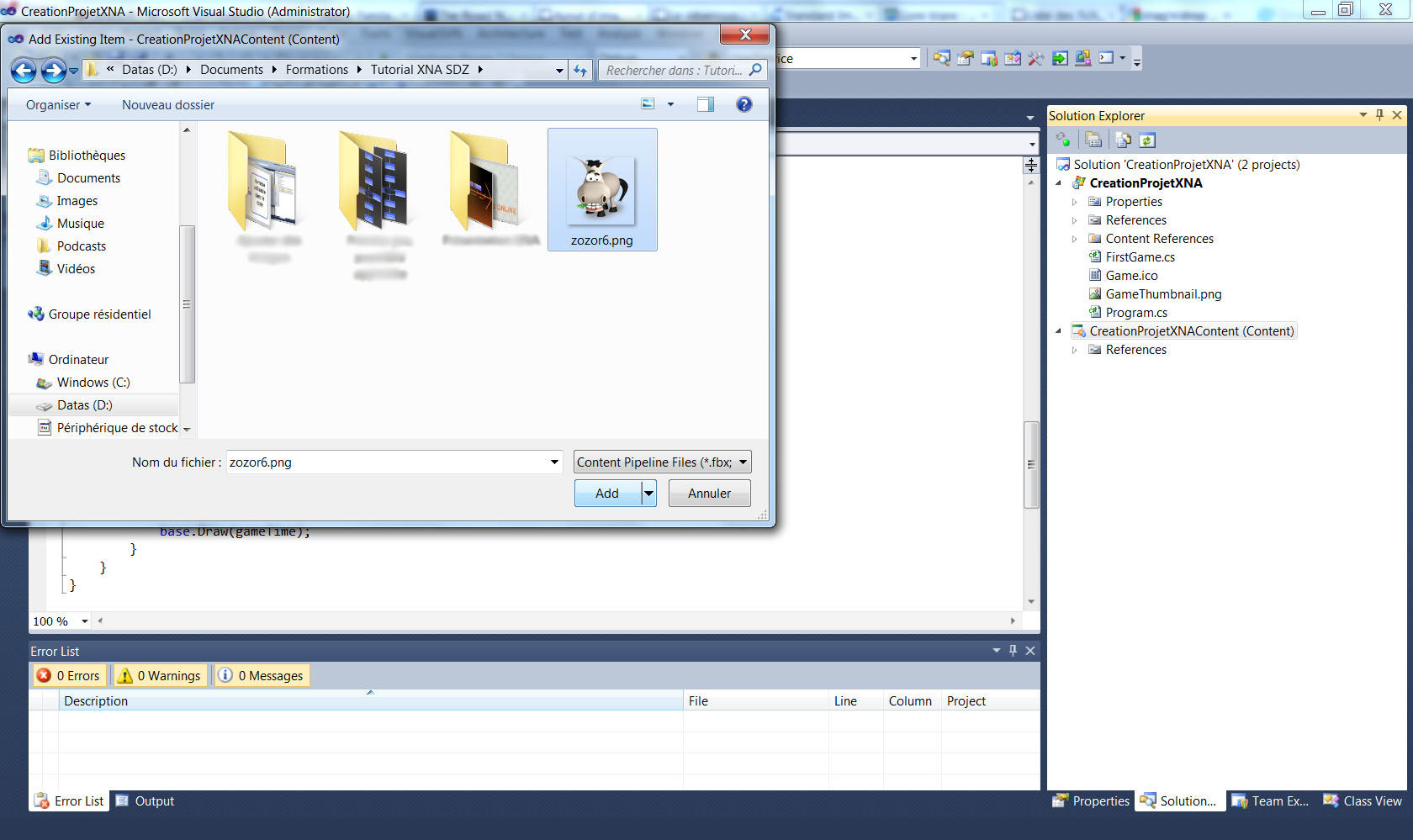
Task: Select the zozor6.png thumbnail
Action: click(602, 189)
